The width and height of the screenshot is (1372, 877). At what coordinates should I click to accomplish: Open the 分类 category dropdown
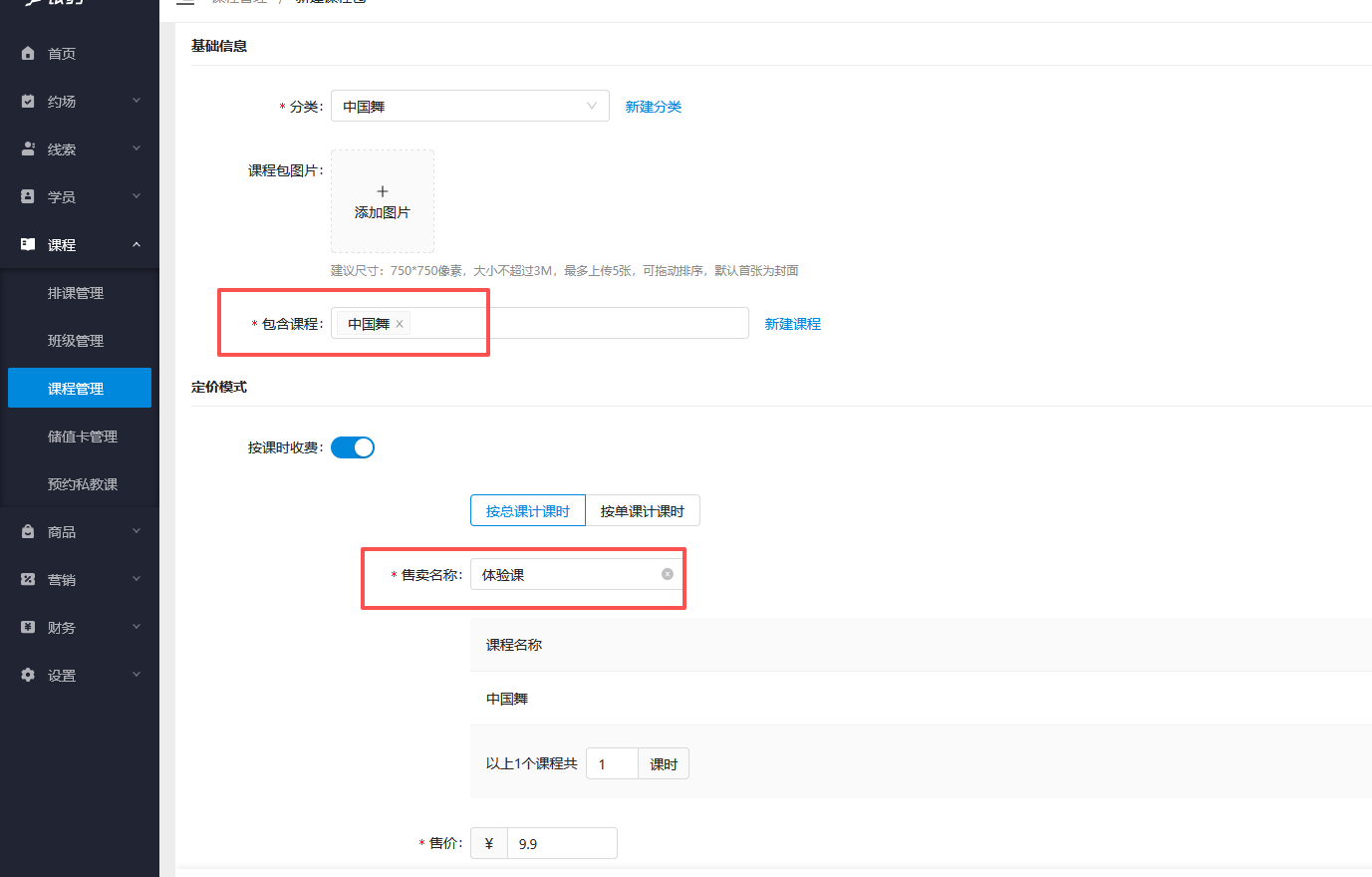coord(469,106)
